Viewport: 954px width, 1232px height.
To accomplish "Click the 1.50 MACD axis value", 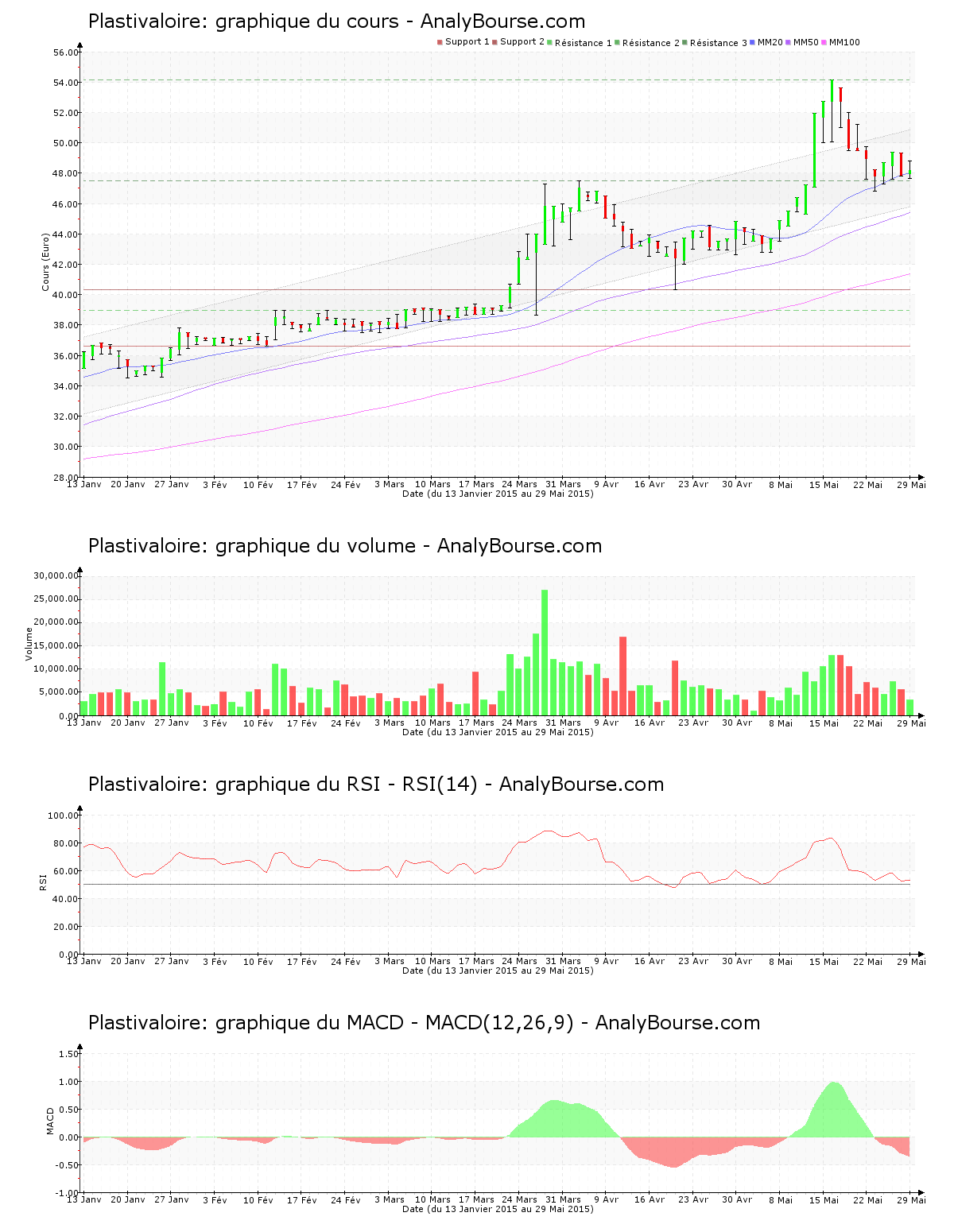I will (x=68, y=1054).
